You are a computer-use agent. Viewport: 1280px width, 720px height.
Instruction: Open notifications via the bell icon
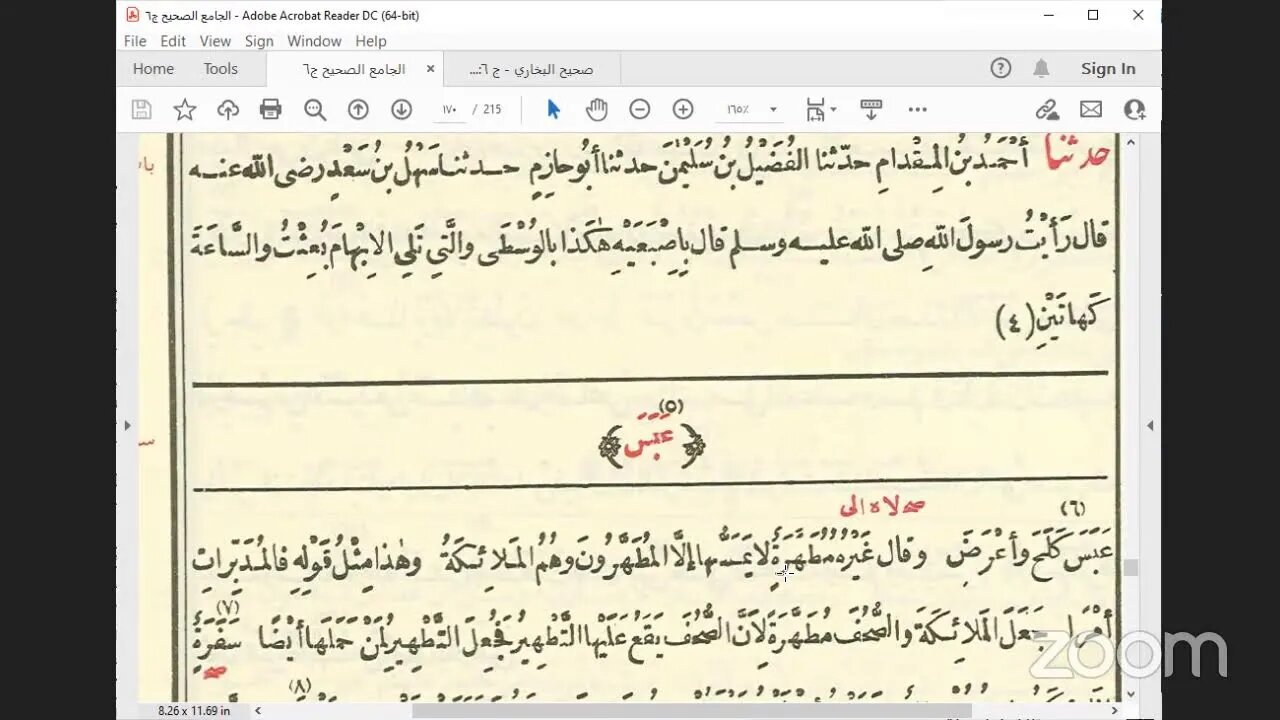(x=1041, y=69)
